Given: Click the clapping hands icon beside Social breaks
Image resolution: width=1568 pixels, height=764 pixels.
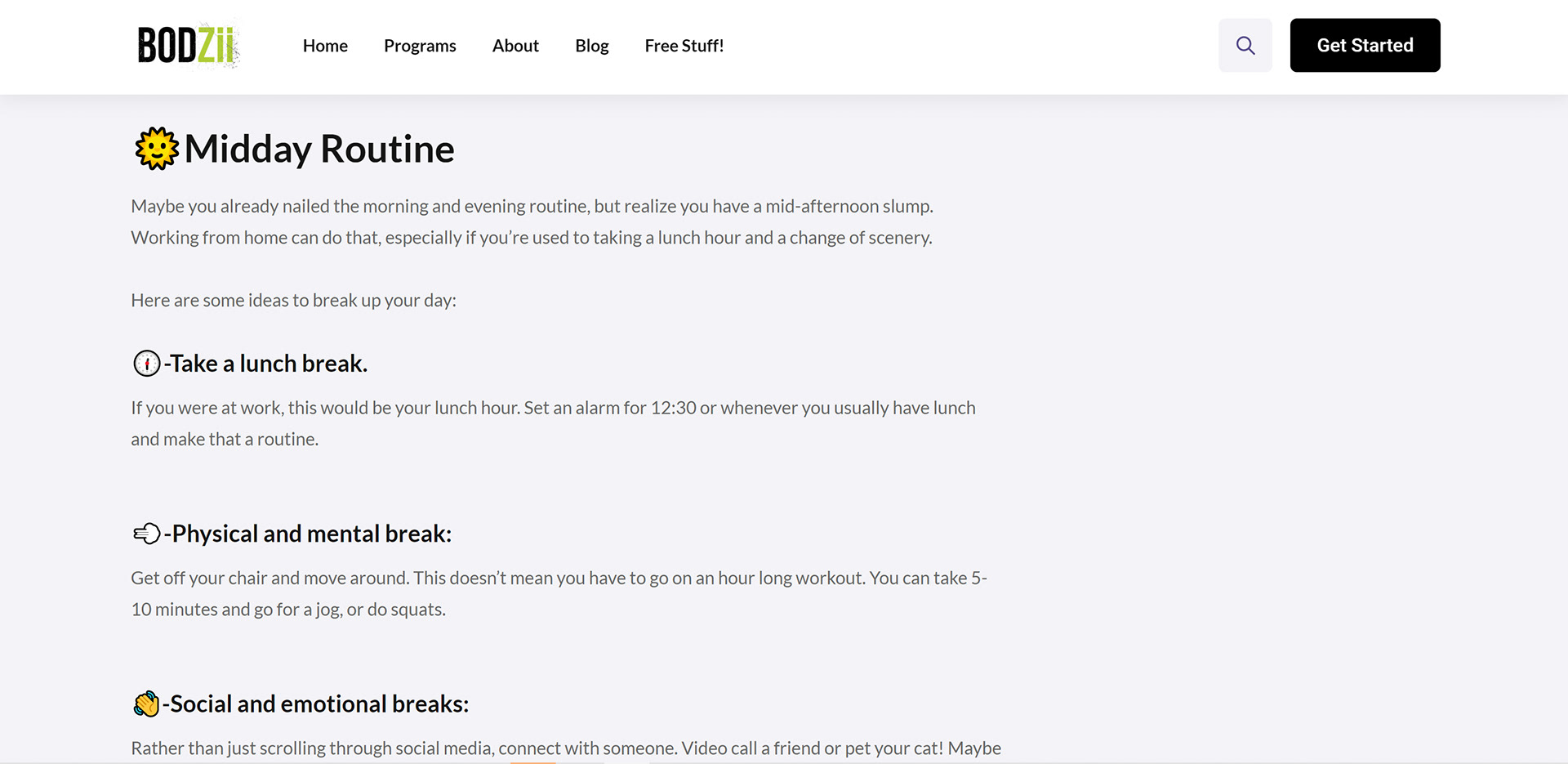Looking at the screenshot, I should [x=146, y=704].
